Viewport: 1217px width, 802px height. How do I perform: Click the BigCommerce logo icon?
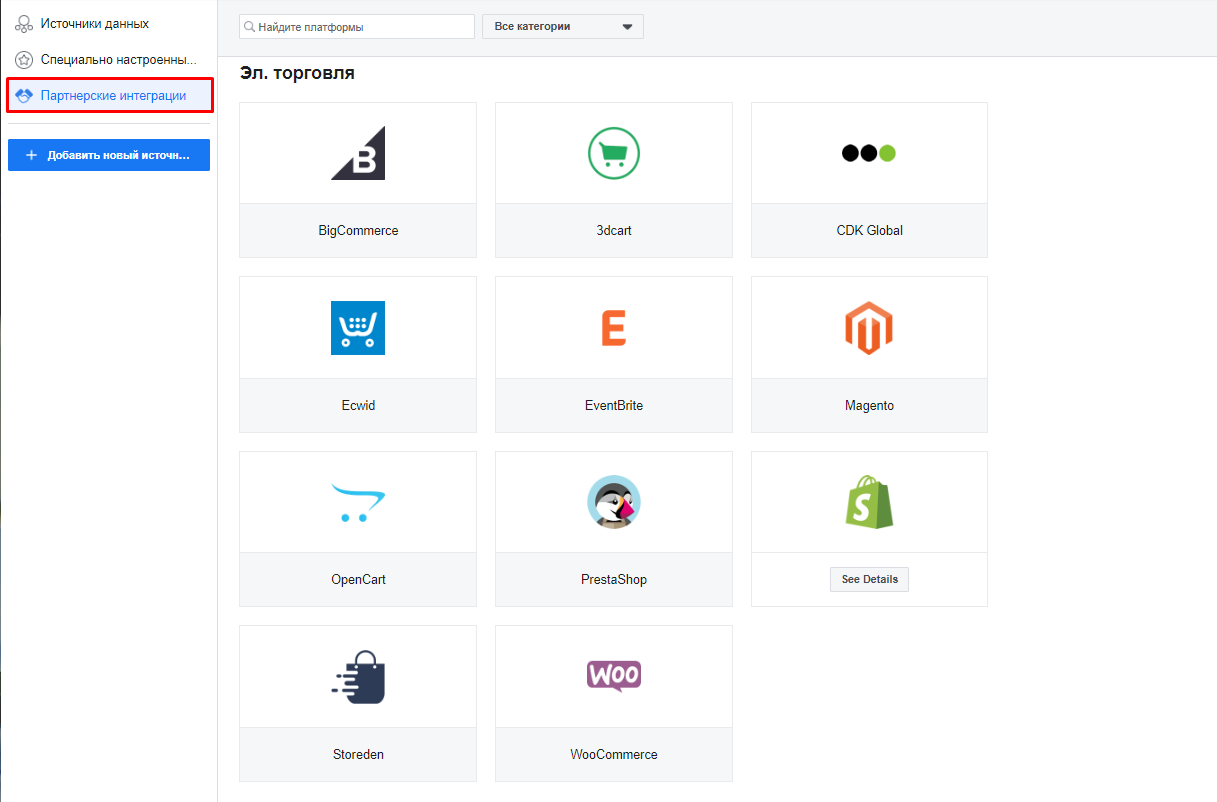pos(358,153)
